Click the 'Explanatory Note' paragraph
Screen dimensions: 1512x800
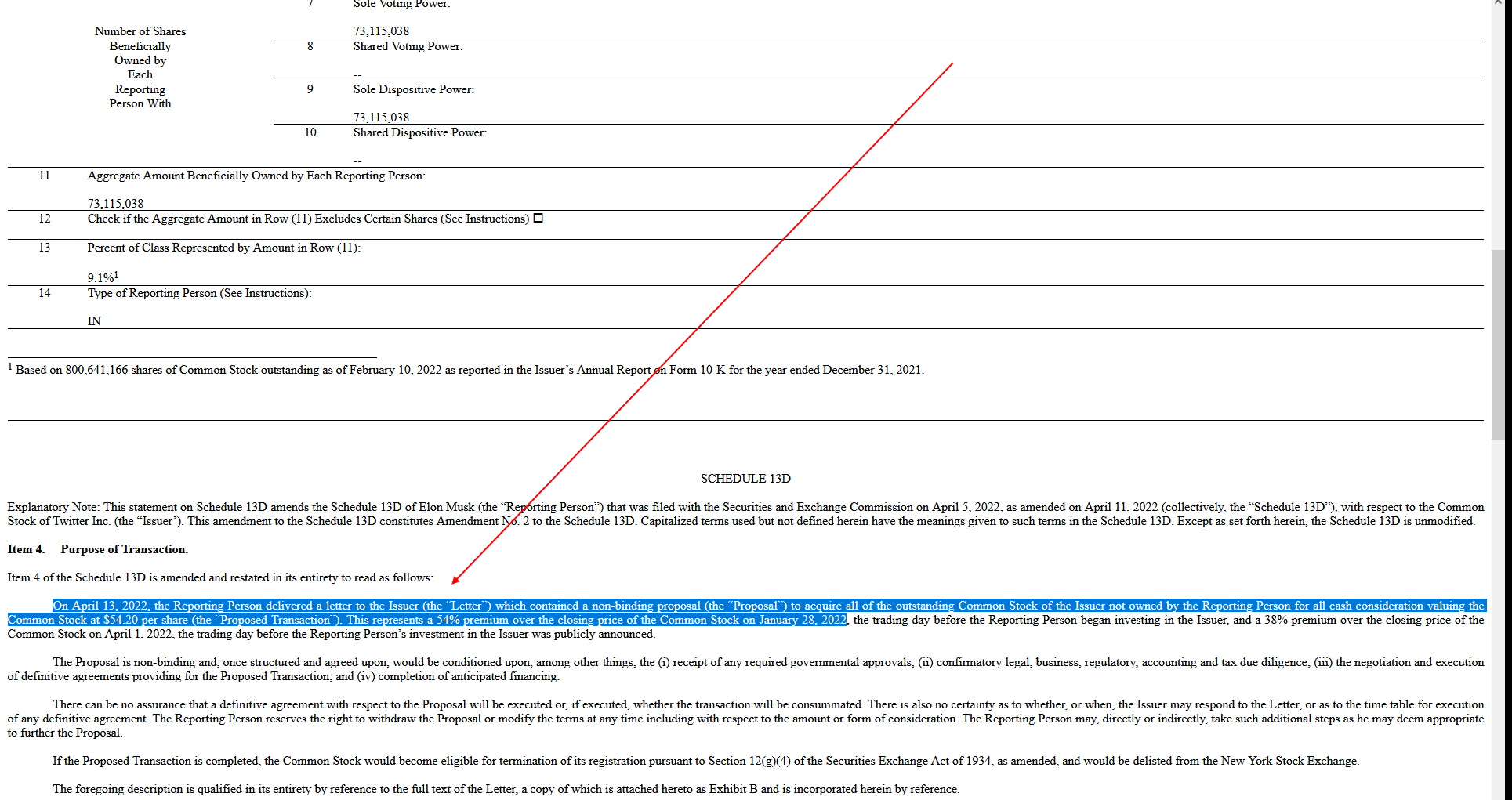pyautogui.click(x=745, y=514)
